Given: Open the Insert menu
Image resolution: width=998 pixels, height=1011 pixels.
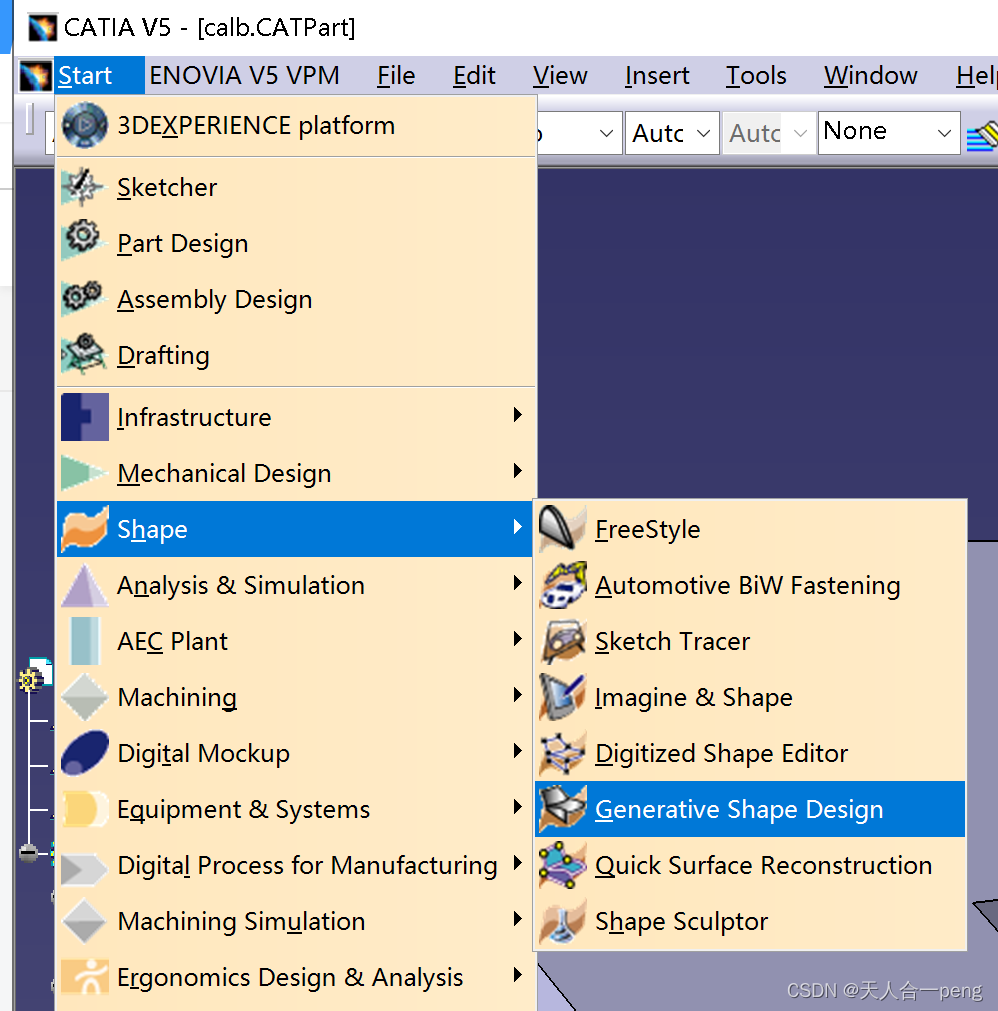Looking at the screenshot, I should click(657, 75).
